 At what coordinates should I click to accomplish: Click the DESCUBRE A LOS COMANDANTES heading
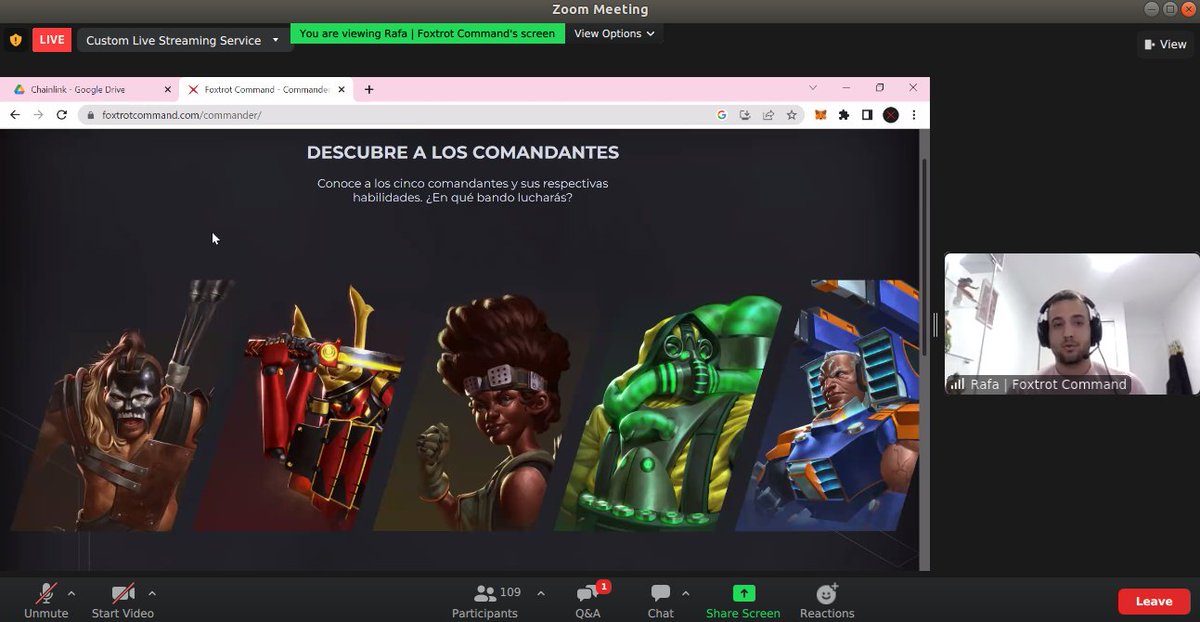[x=463, y=153]
